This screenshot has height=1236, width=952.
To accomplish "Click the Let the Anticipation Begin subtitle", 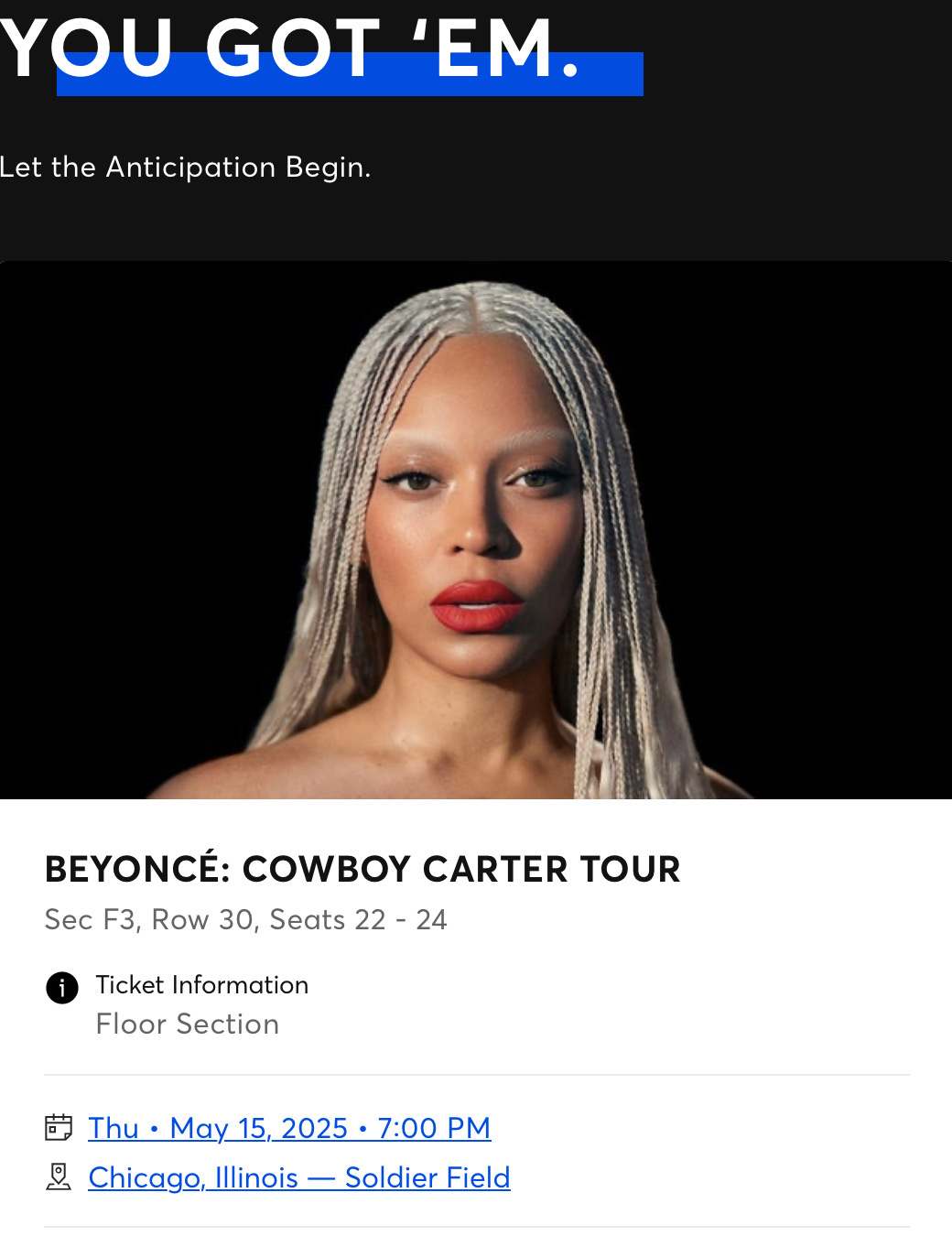I will tap(186, 168).
